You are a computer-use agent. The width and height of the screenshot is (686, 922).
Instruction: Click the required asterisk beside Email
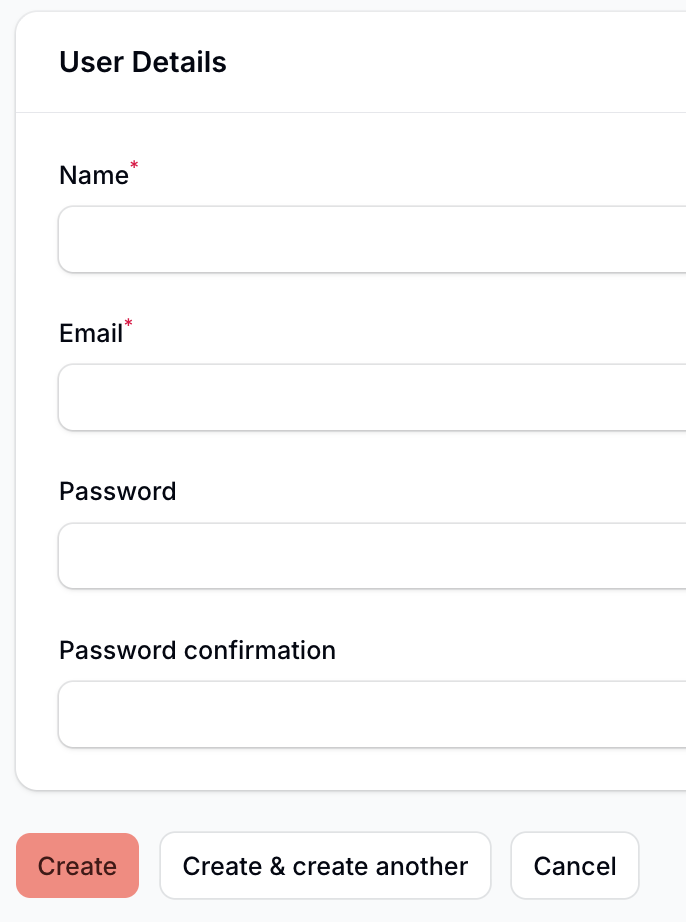pos(128,326)
